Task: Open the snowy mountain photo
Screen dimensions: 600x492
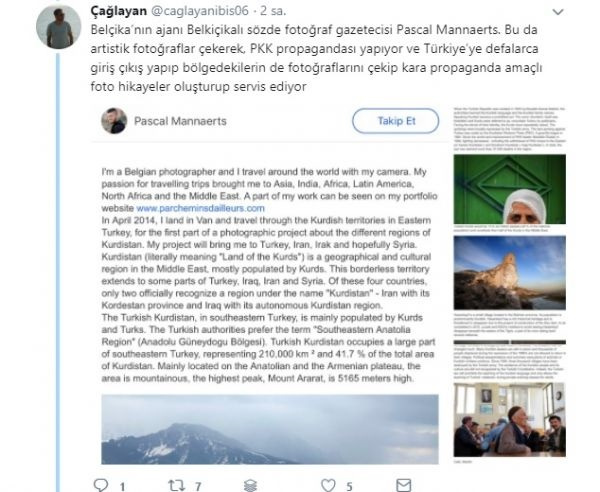Action: [x=270, y=429]
